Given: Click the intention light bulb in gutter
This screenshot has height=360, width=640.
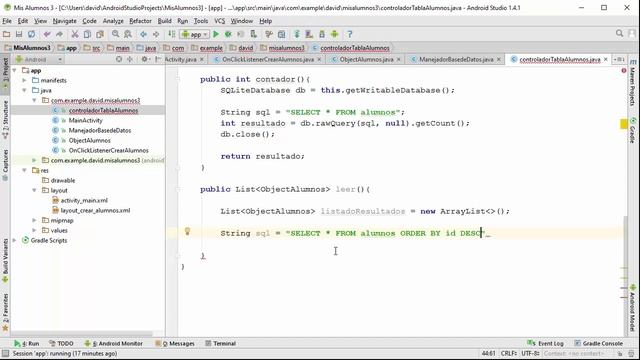Looking at the screenshot, I should pyautogui.click(x=187, y=231).
